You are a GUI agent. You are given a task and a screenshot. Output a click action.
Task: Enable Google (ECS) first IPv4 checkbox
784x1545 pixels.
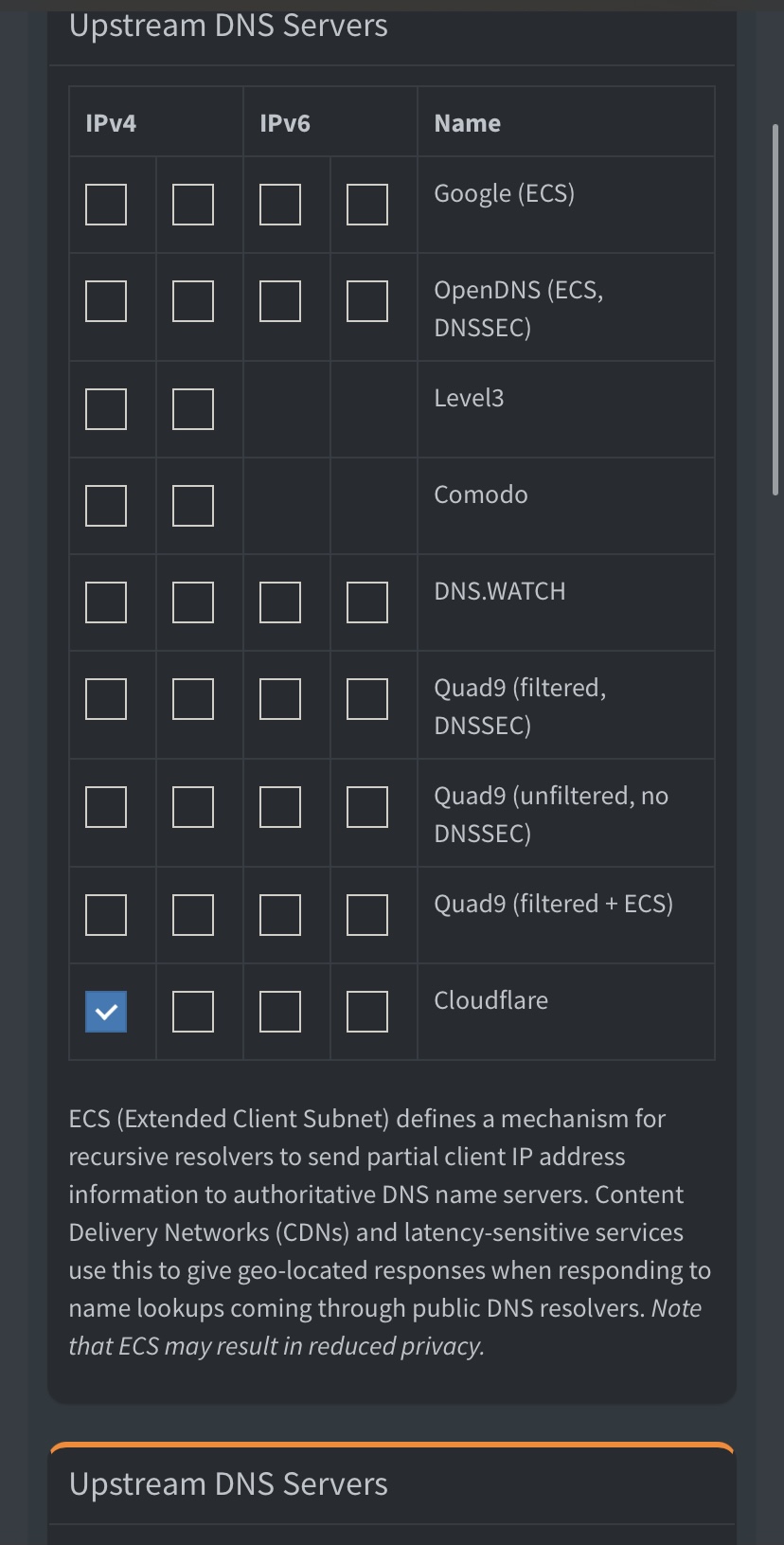(106, 205)
